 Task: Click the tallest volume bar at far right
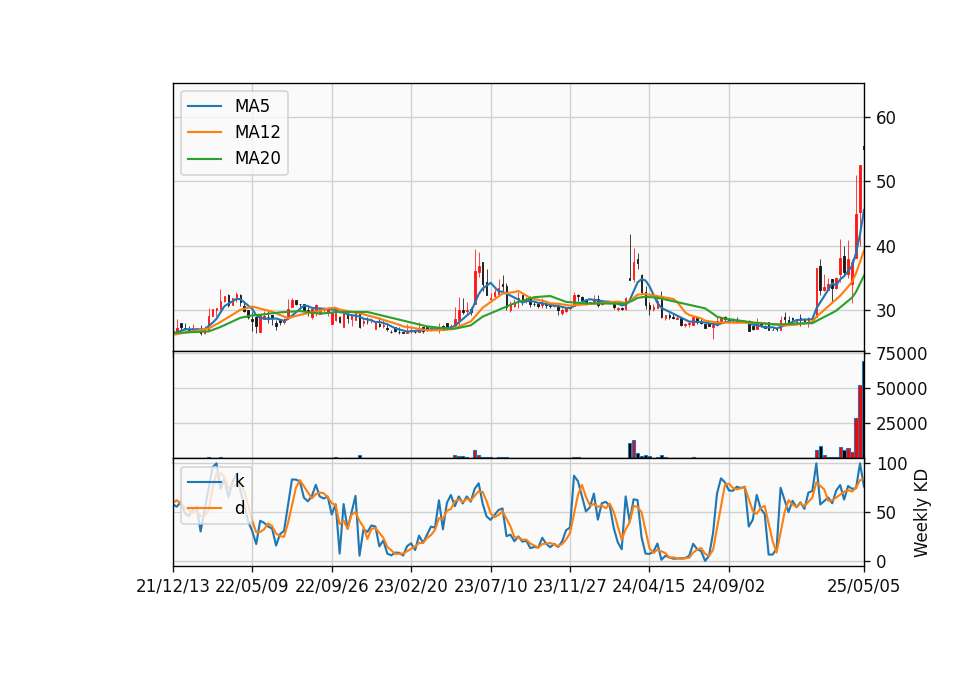pos(863,410)
